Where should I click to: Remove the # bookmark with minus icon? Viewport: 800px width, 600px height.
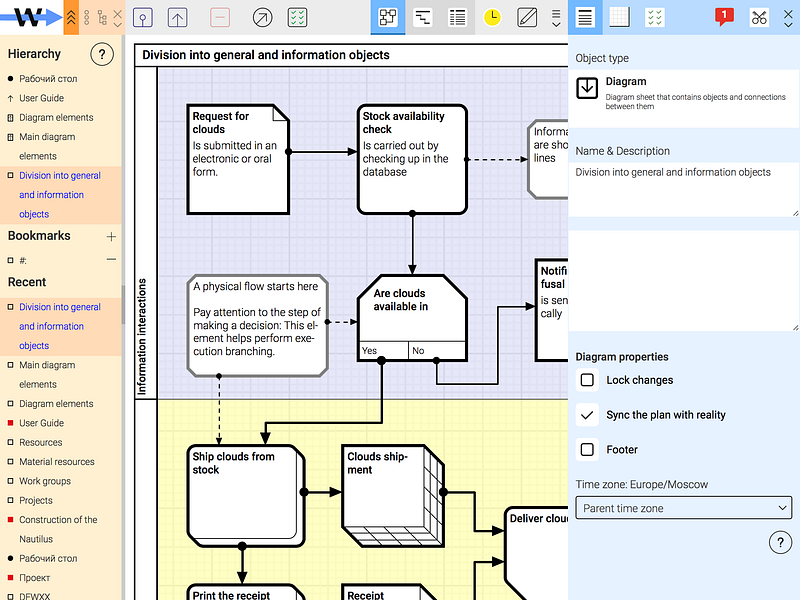pyautogui.click(x=111, y=260)
